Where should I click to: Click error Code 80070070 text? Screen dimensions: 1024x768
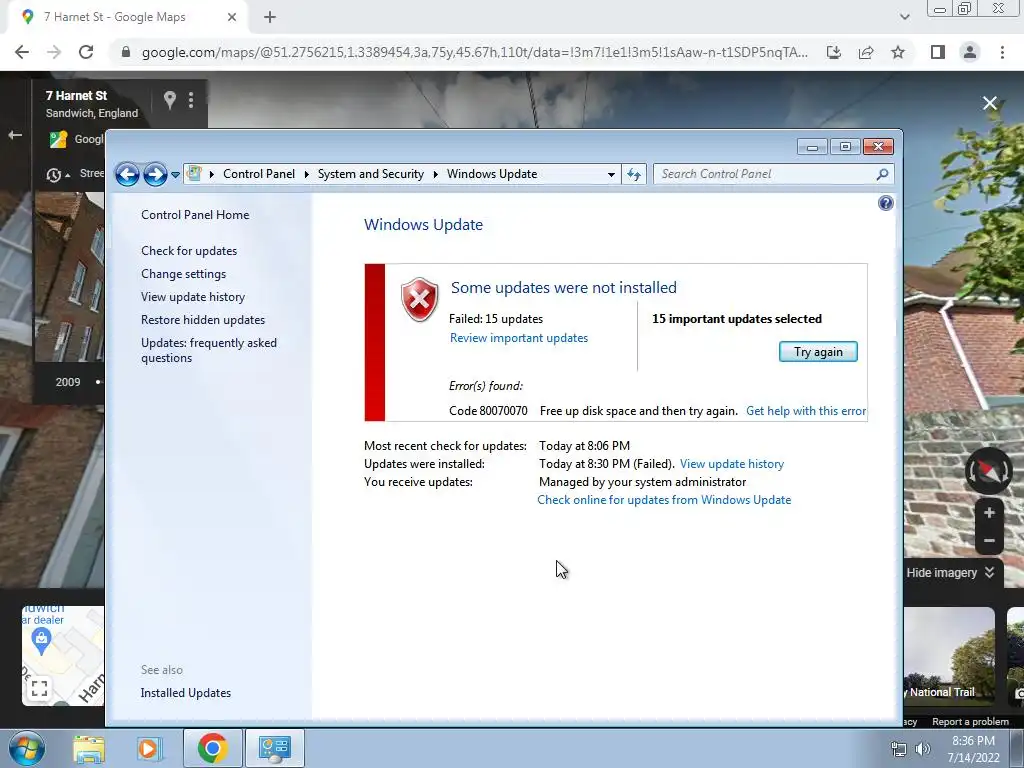tap(488, 411)
